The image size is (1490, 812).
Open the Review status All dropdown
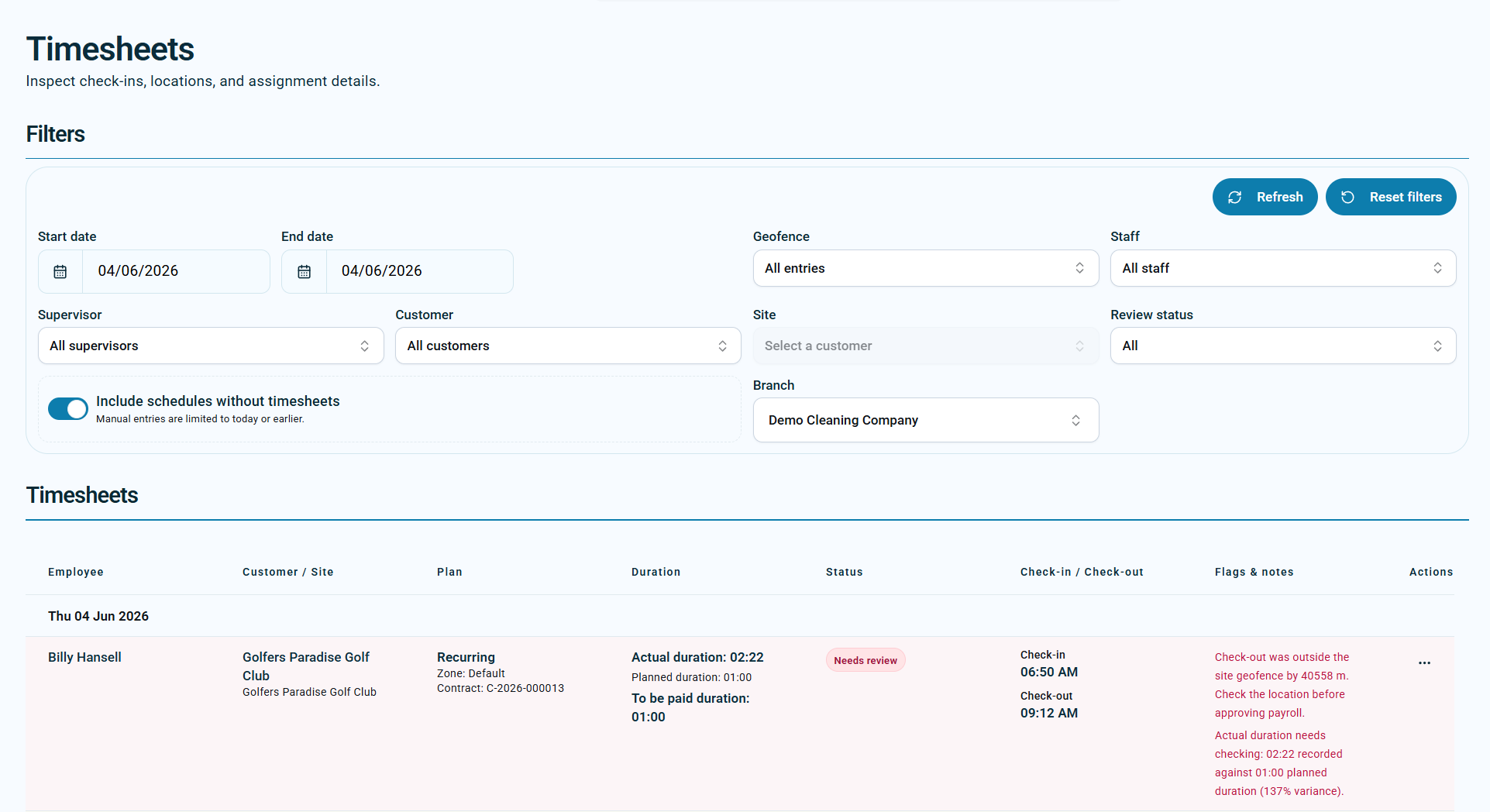[1283, 346]
